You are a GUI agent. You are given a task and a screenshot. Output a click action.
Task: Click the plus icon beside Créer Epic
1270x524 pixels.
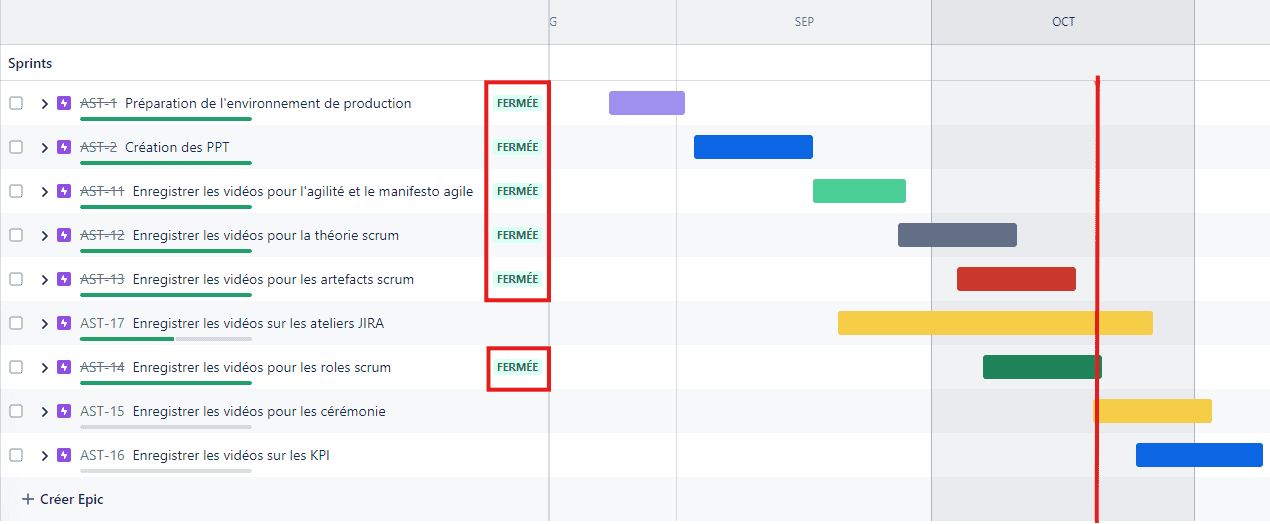[28, 499]
